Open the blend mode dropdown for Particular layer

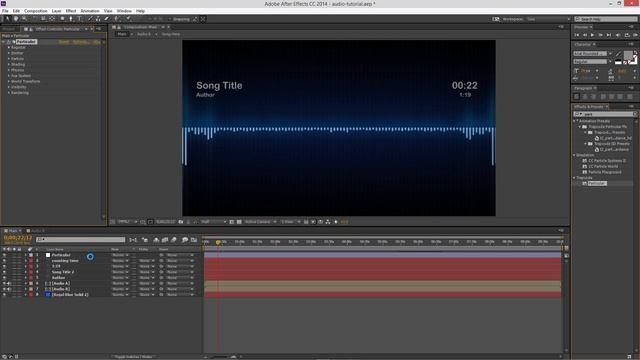point(120,255)
